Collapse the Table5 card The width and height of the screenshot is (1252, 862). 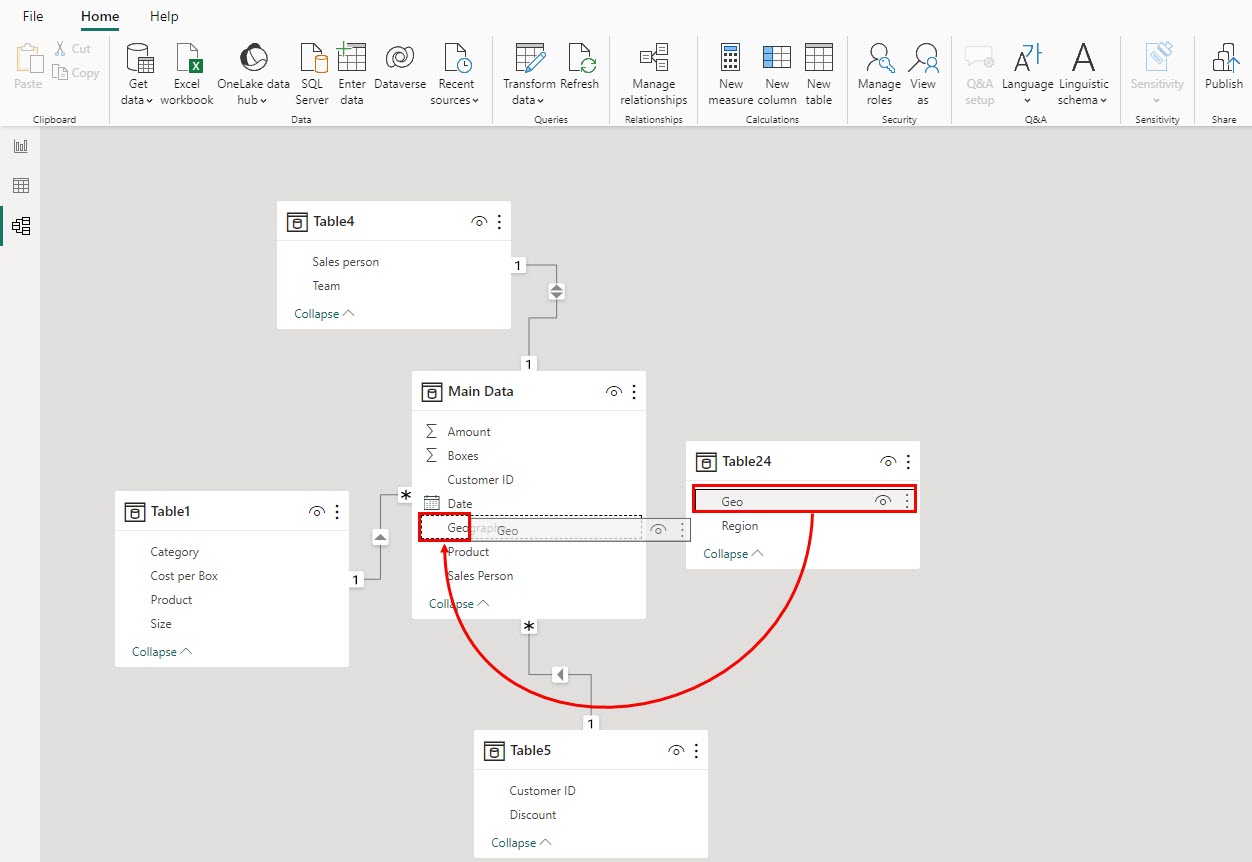pyautogui.click(x=521, y=843)
